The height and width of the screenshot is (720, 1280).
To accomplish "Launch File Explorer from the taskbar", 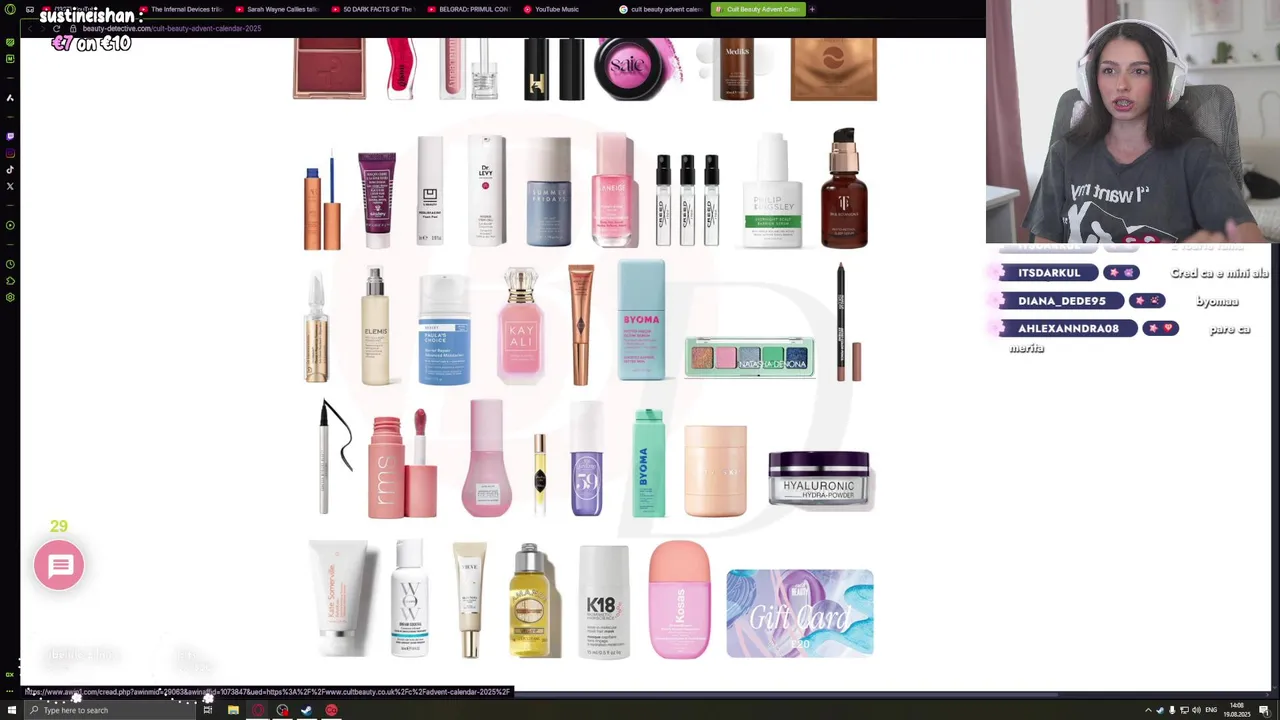I will tap(233, 710).
